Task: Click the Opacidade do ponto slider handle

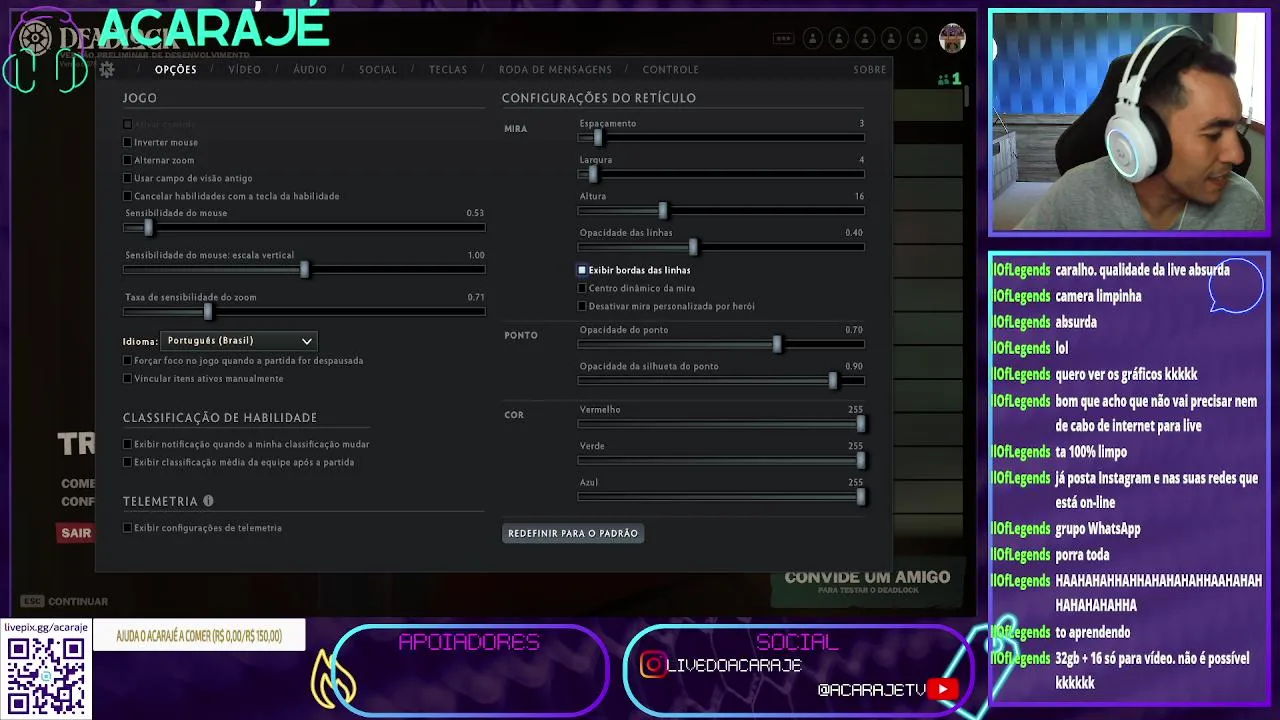Action: (777, 344)
